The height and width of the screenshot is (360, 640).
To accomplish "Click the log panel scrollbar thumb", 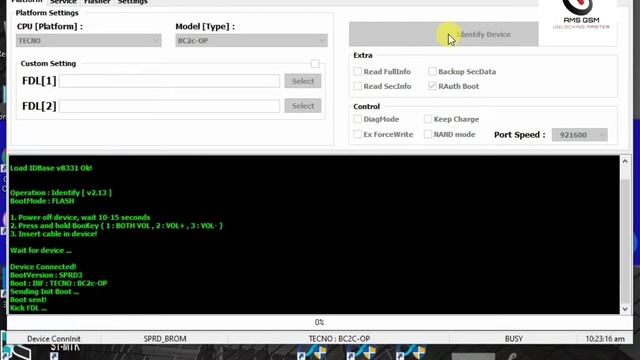I will 625,240.
